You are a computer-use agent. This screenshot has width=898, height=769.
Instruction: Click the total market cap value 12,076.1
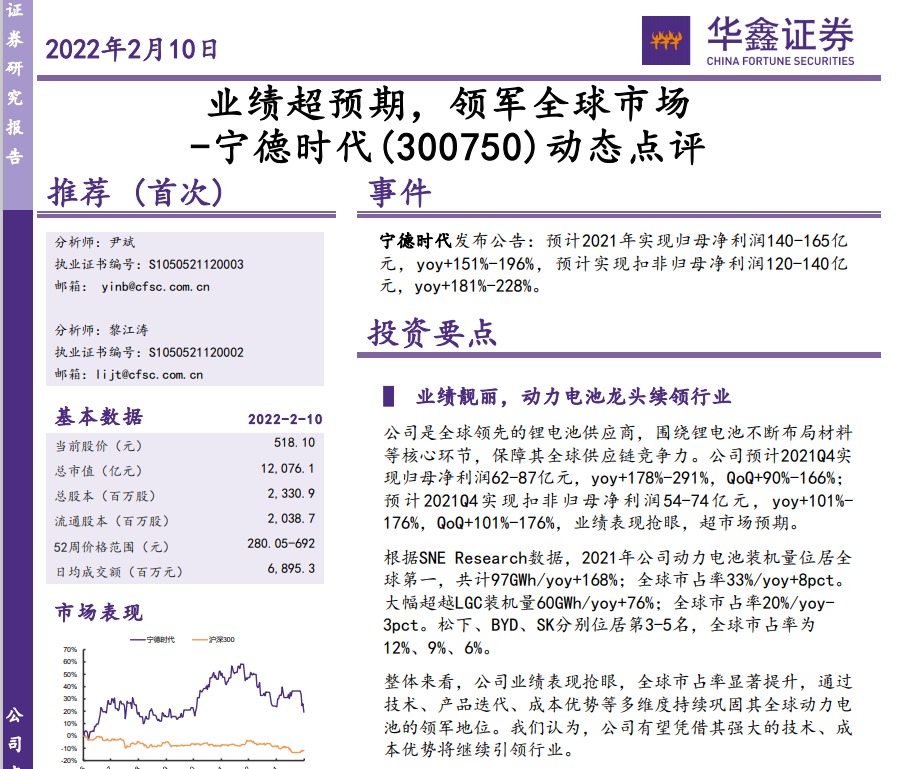pos(287,468)
